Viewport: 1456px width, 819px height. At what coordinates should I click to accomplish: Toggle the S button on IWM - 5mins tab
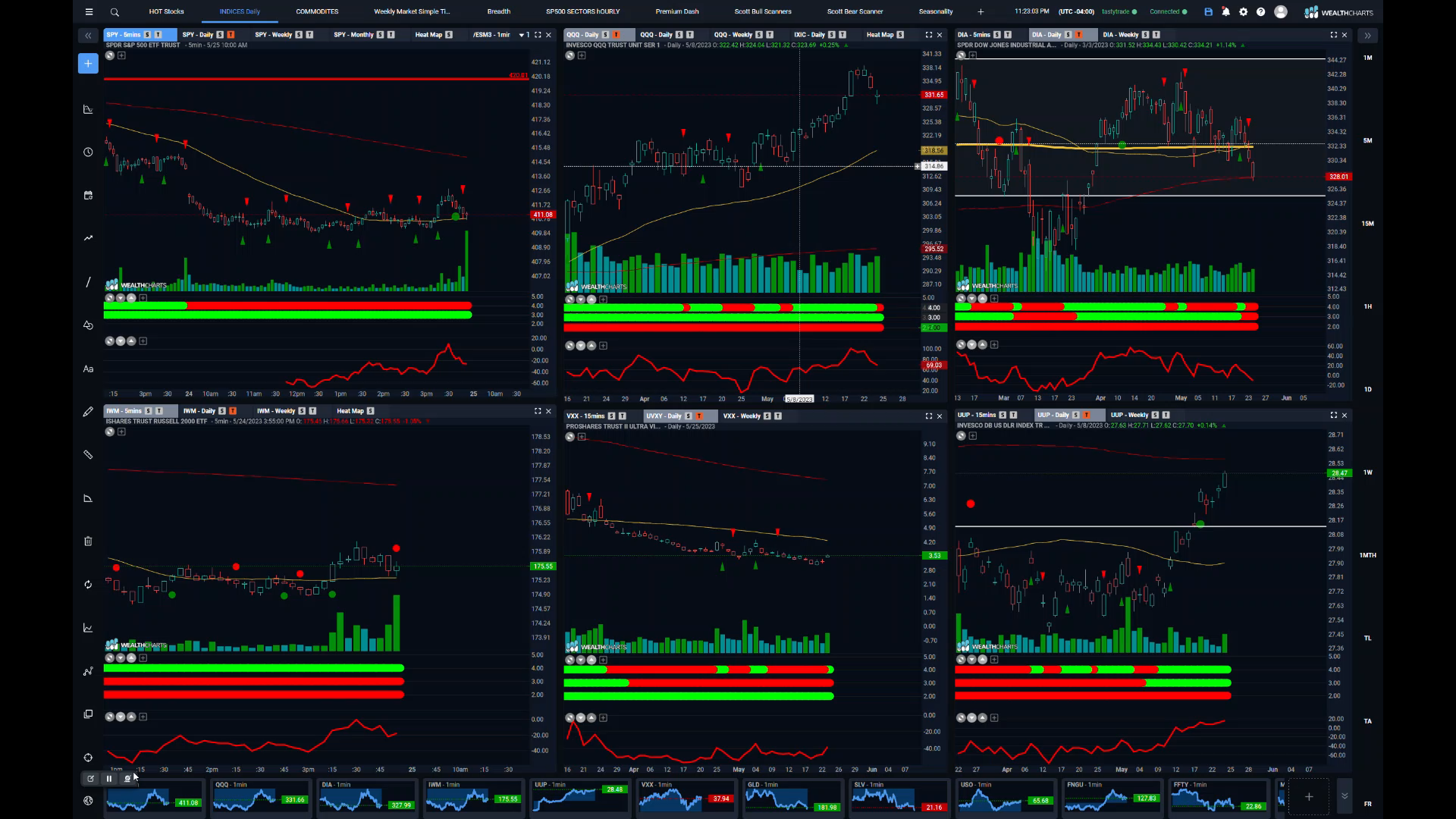(x=148, y=411)
